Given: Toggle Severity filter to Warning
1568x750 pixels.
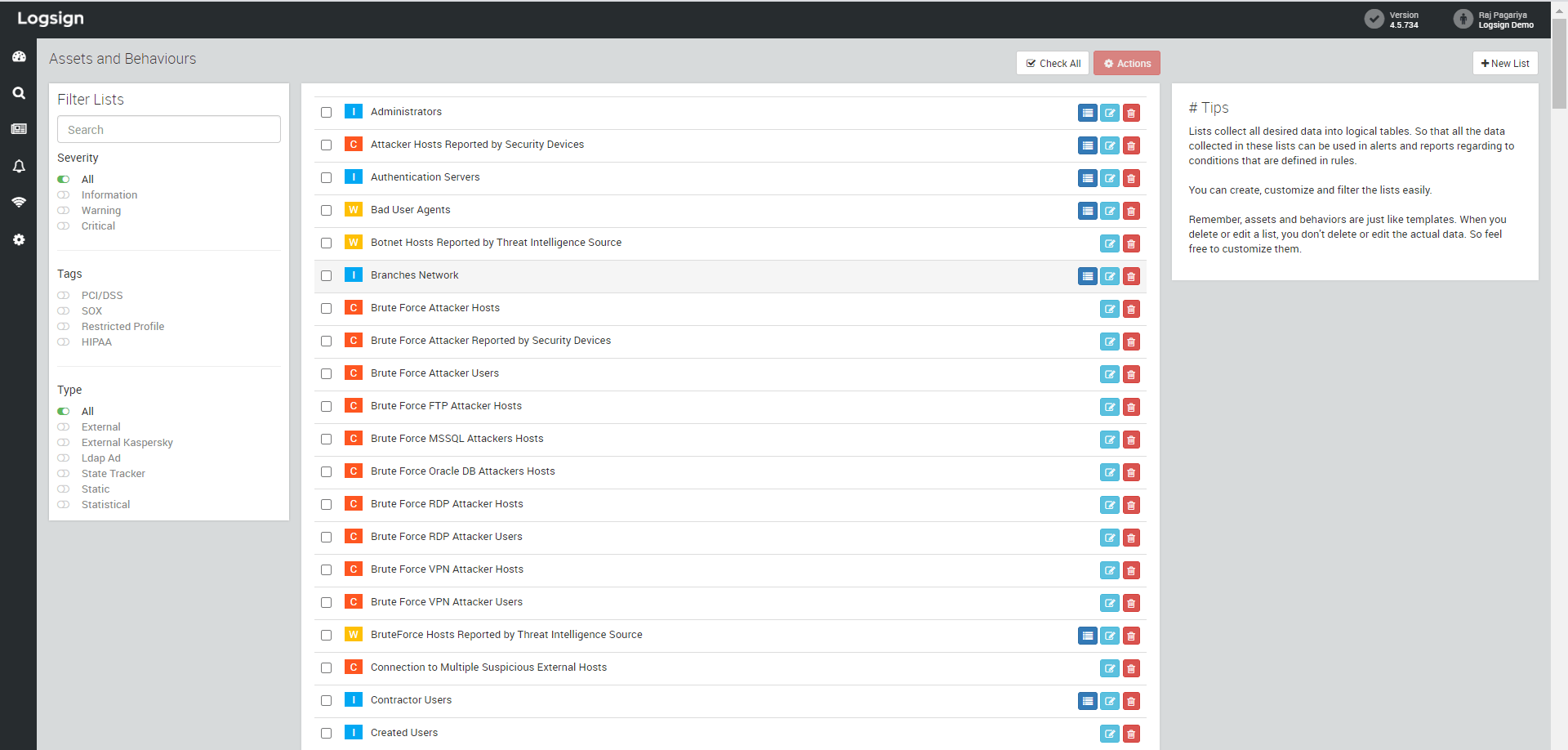Looking at the screenshot, I should pyautogui.click(x=64, y=211).
